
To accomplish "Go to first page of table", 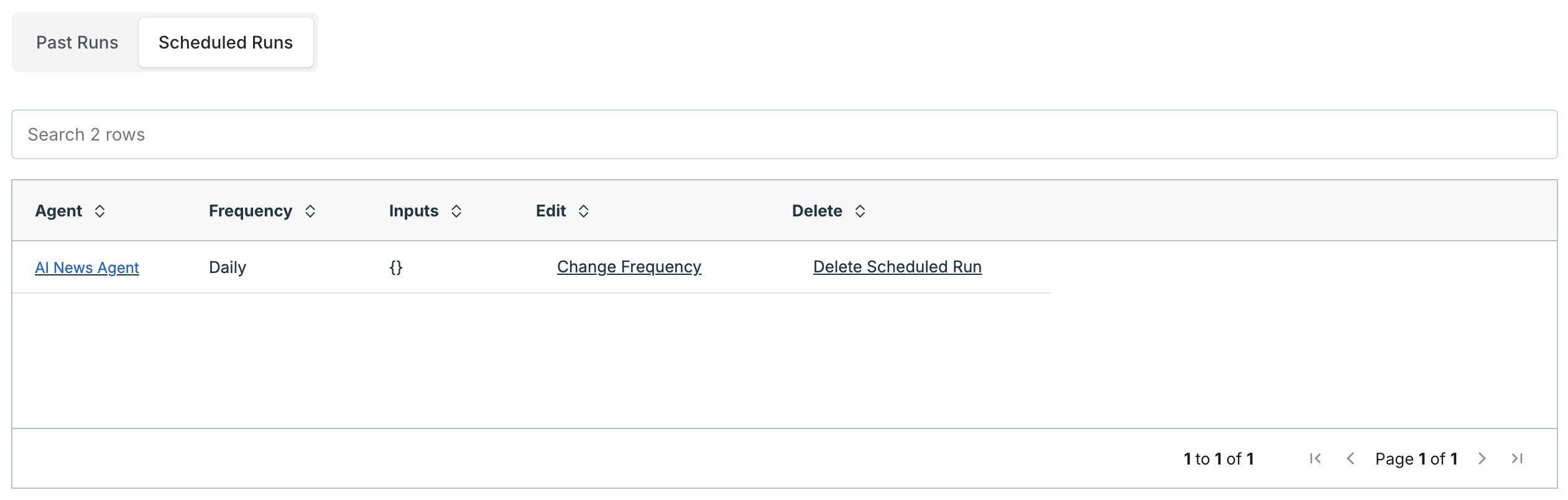I will 1315,459.
